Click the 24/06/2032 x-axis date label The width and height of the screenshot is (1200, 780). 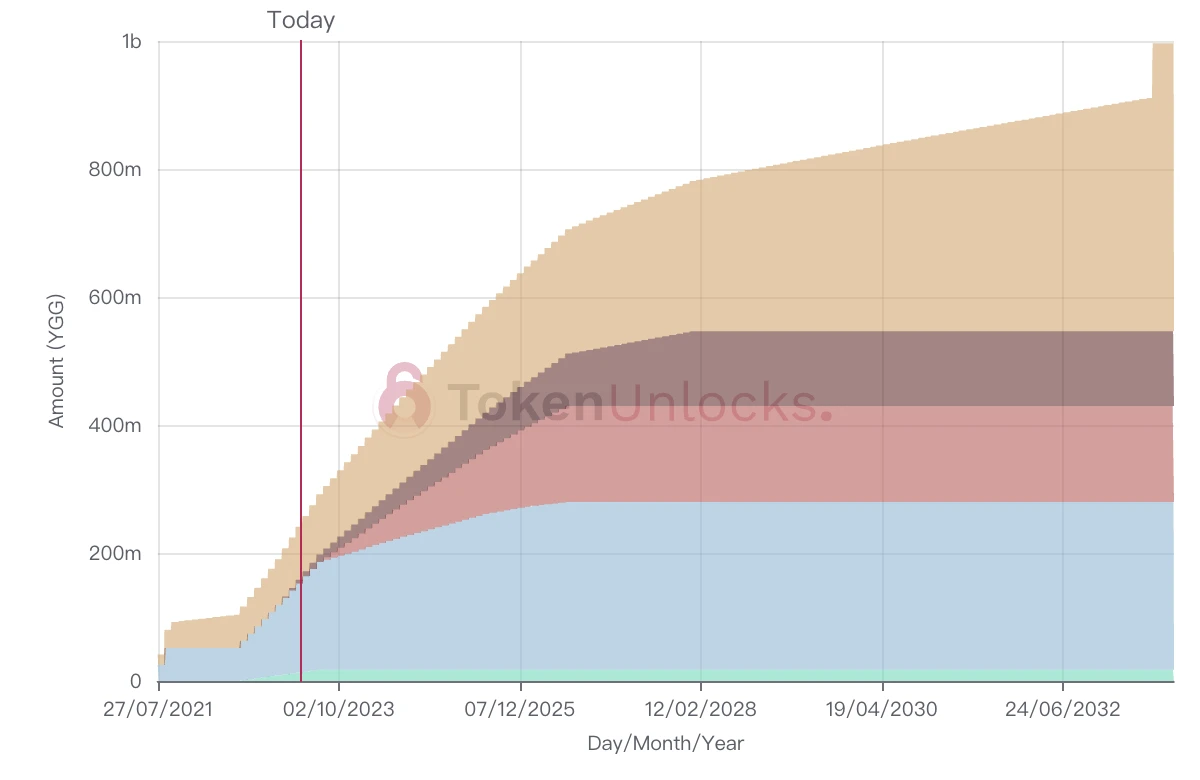coord(1063,709)
